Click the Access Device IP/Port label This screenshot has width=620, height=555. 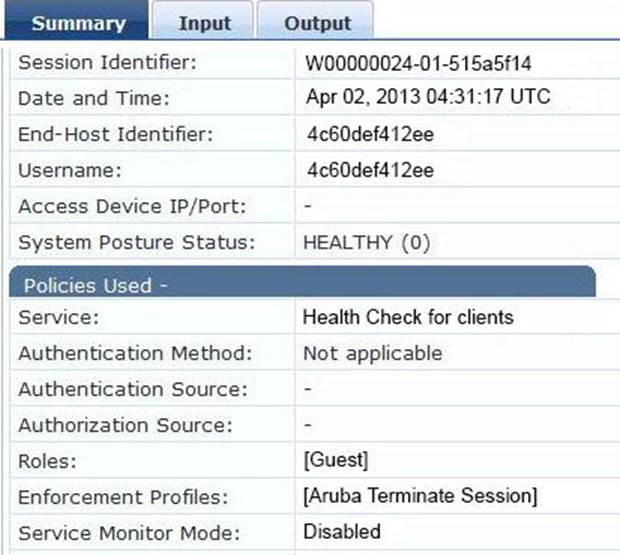click(132, 207)
